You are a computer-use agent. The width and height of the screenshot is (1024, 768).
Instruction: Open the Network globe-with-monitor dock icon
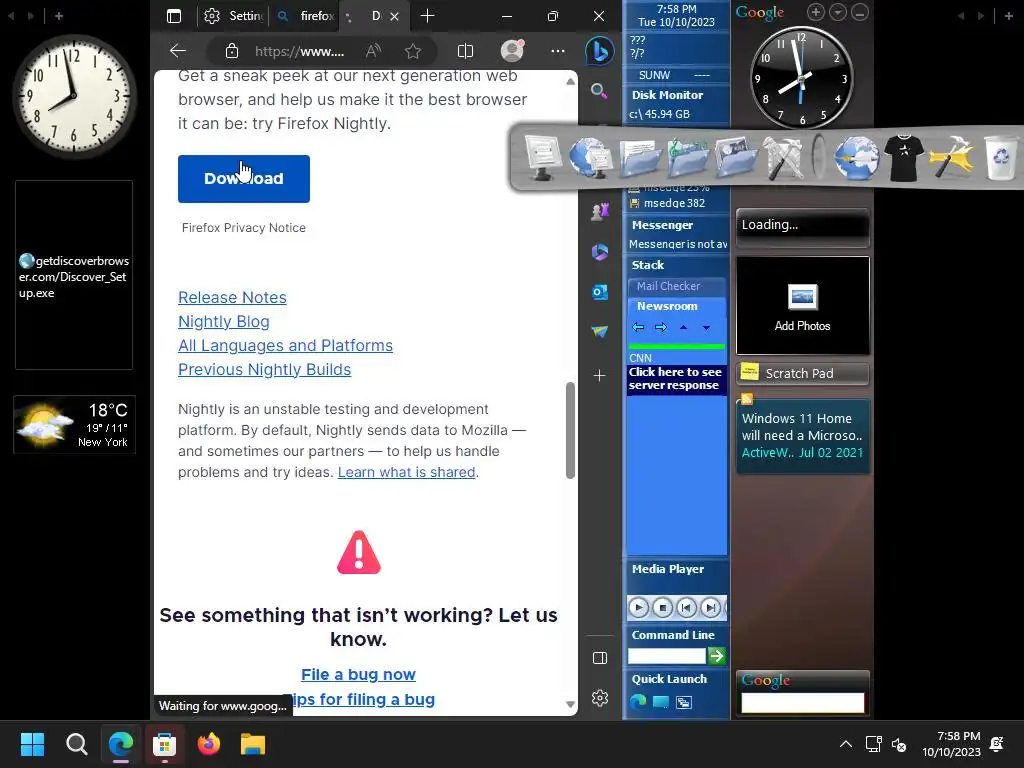[590, 157]
